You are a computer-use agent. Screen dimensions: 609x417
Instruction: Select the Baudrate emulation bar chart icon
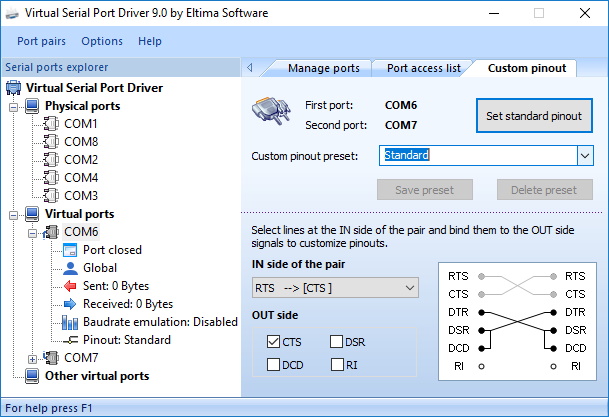pyautogui.click(x=70, y=322)
